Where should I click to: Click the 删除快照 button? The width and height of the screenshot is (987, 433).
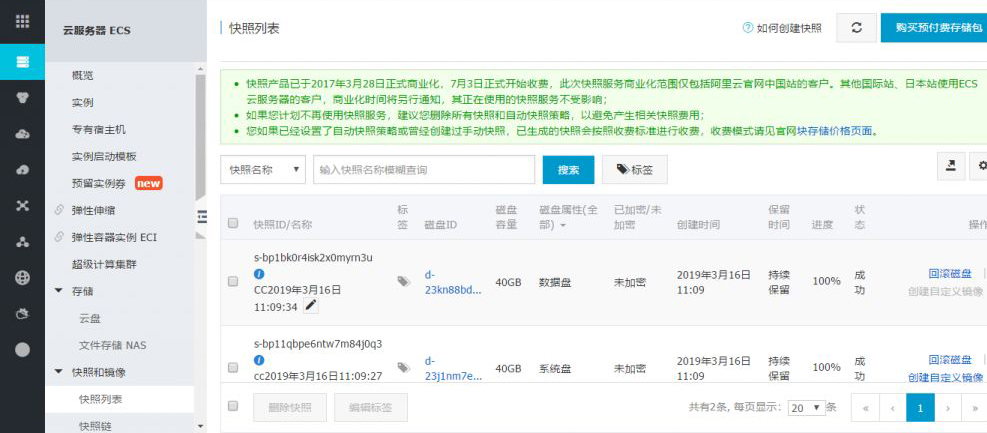tap(290, 408)
